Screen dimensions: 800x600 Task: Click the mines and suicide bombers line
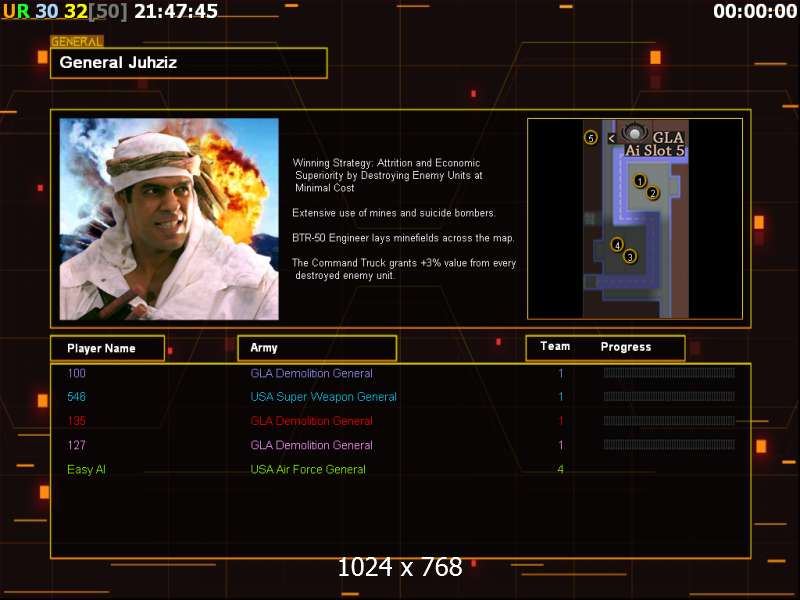pyautogui.click(x=394, y=213)
